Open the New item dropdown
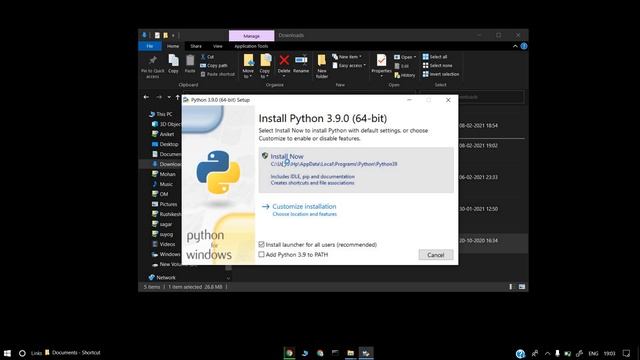 point(347,57)
